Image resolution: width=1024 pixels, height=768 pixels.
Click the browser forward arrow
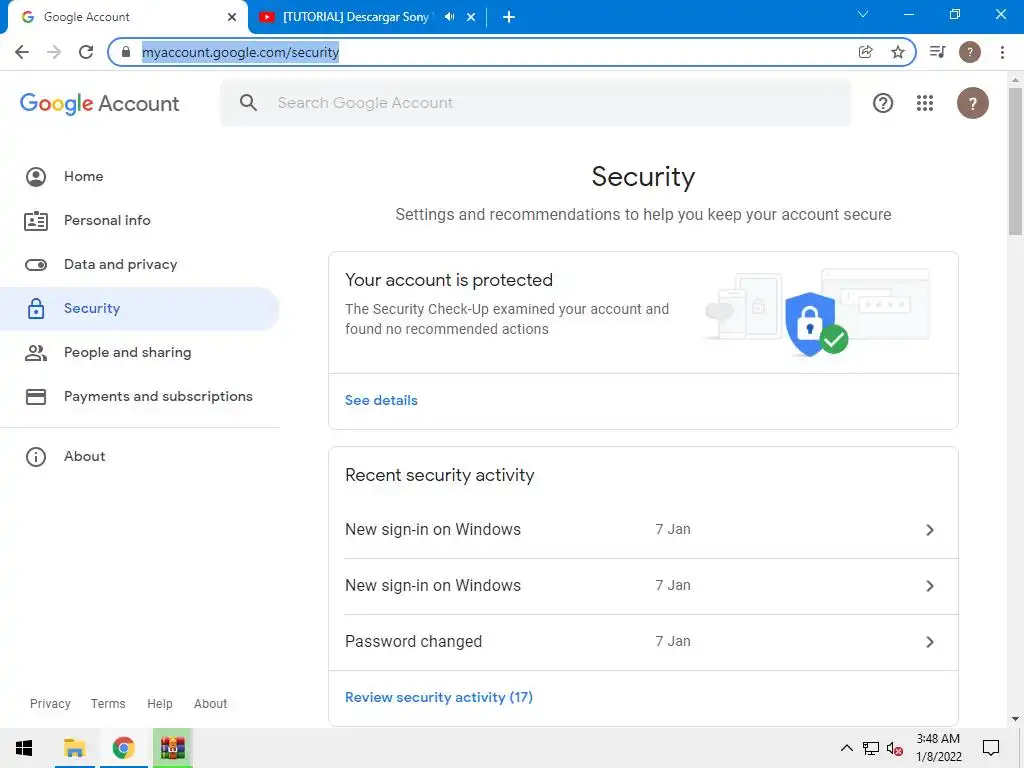pyautogui.click(x=54, y=52)
